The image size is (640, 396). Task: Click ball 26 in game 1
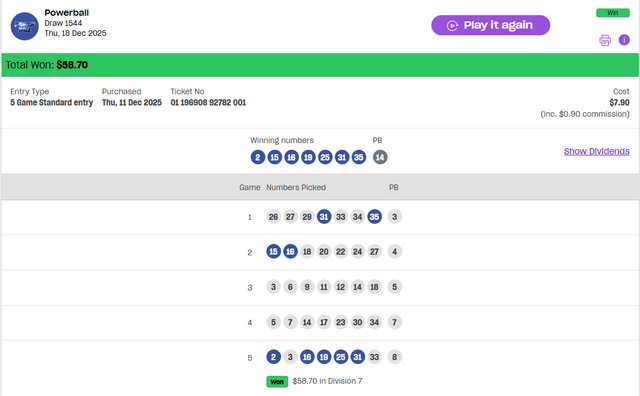pyautogui.click(x=273, y=217)
